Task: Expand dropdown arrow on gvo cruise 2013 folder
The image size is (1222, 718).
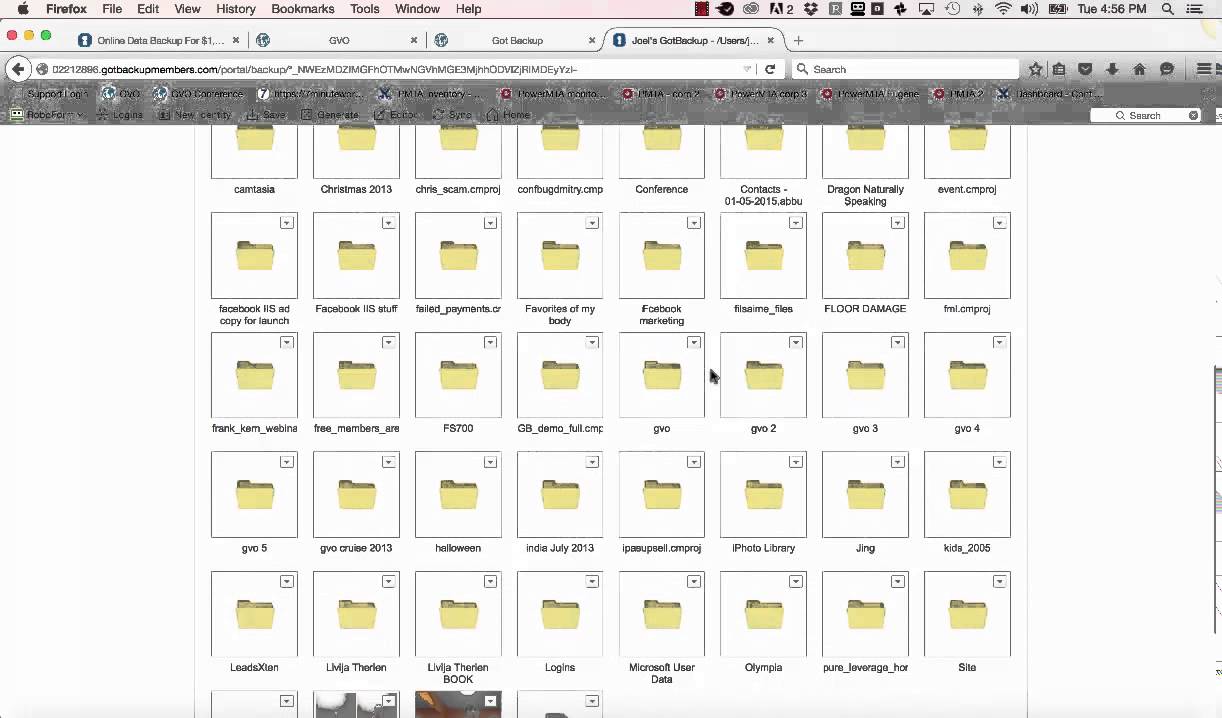Action: [x=389, y=462]
